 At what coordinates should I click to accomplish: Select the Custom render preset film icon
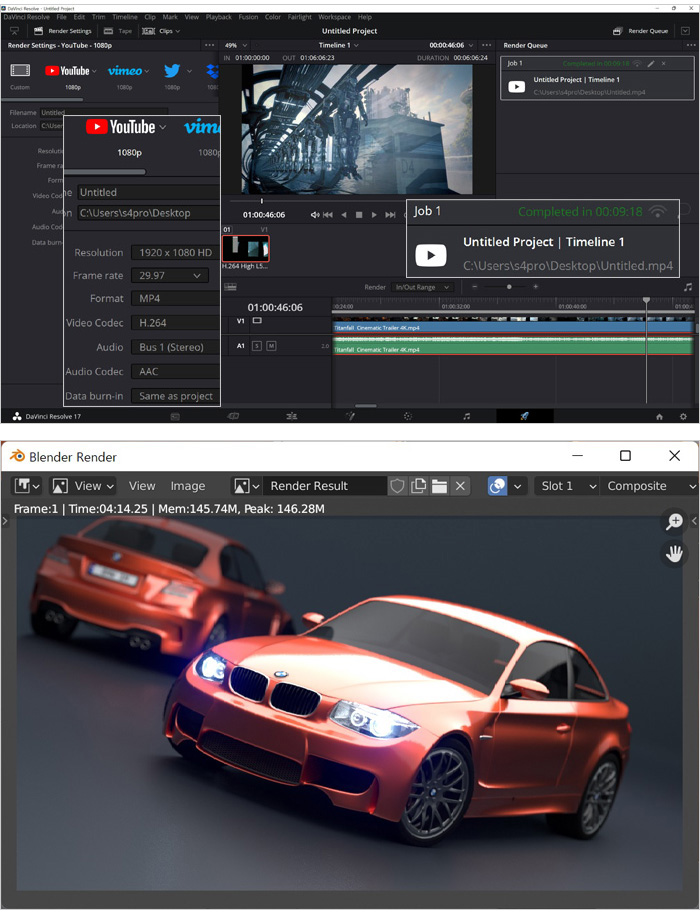20,71
